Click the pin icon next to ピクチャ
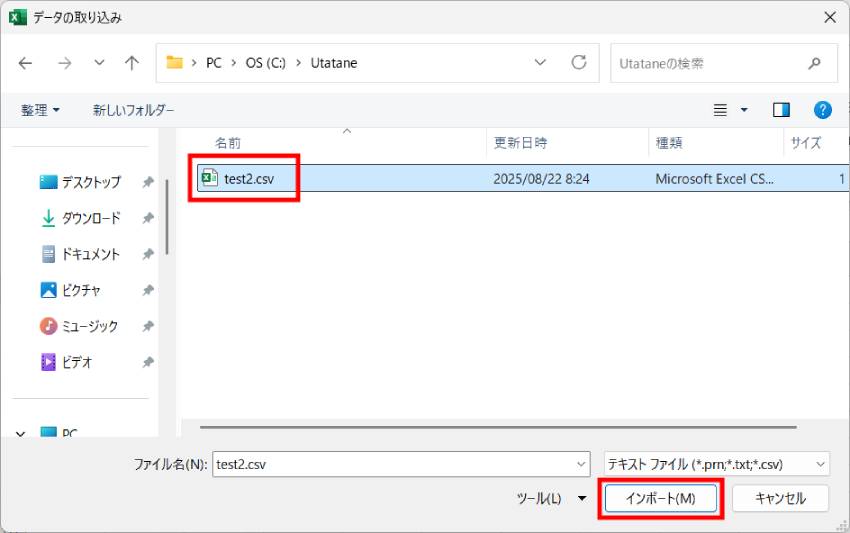The image size is (850, 533). tap(148, 290)
